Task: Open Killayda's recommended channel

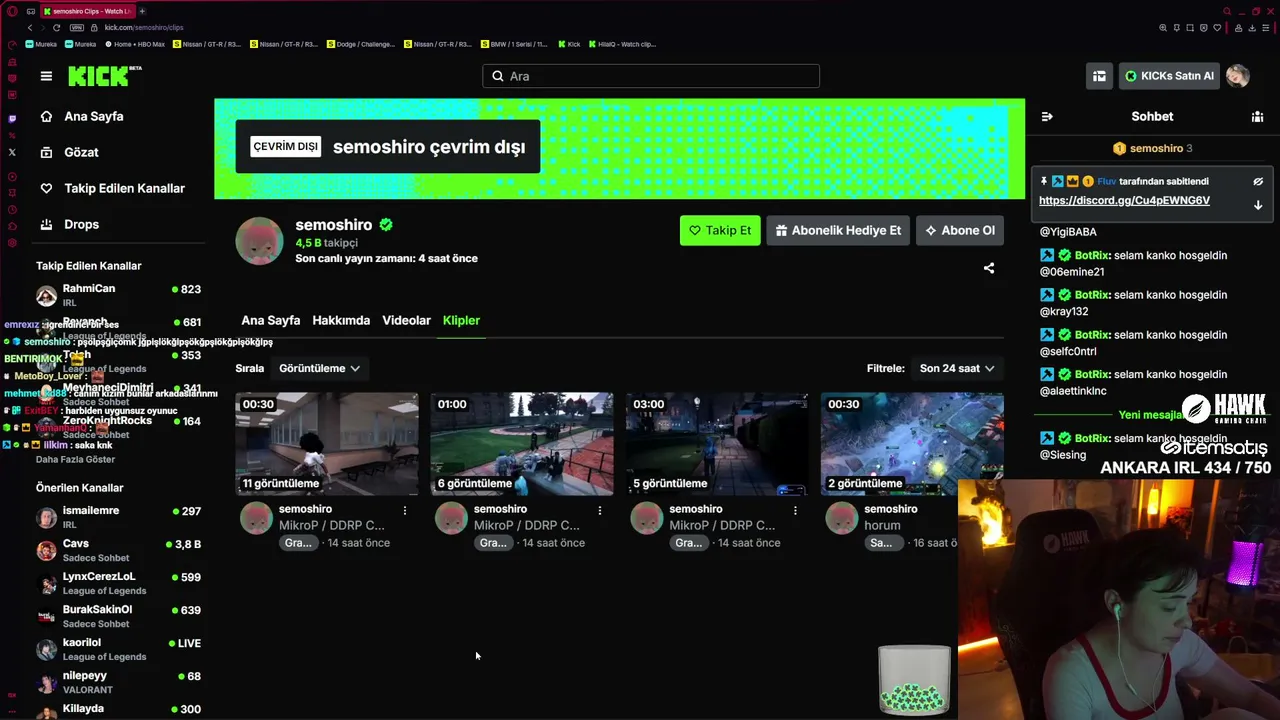Action: 118,710
